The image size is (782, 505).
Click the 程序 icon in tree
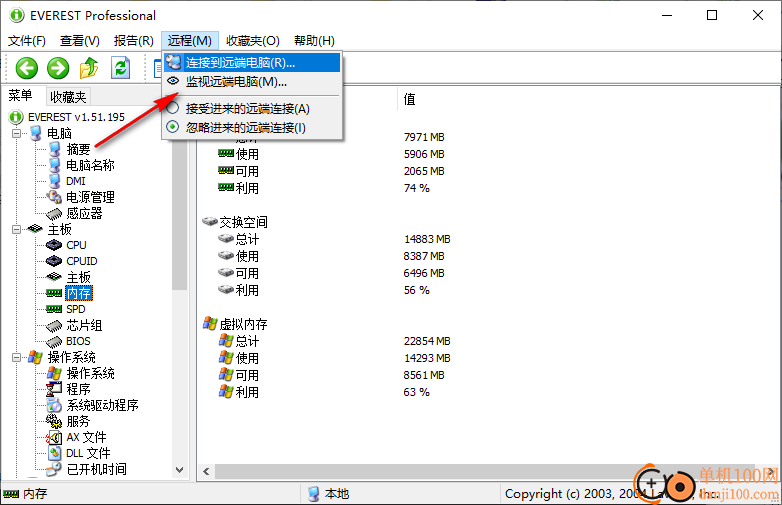pos(54,389)
